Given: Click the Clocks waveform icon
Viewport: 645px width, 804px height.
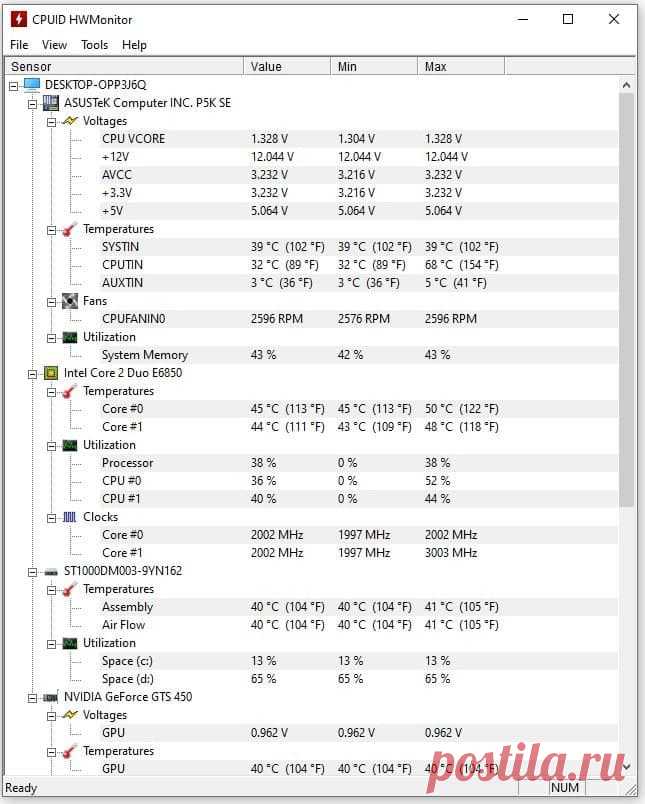Looking at the screenshot, I should pos(70,517).
